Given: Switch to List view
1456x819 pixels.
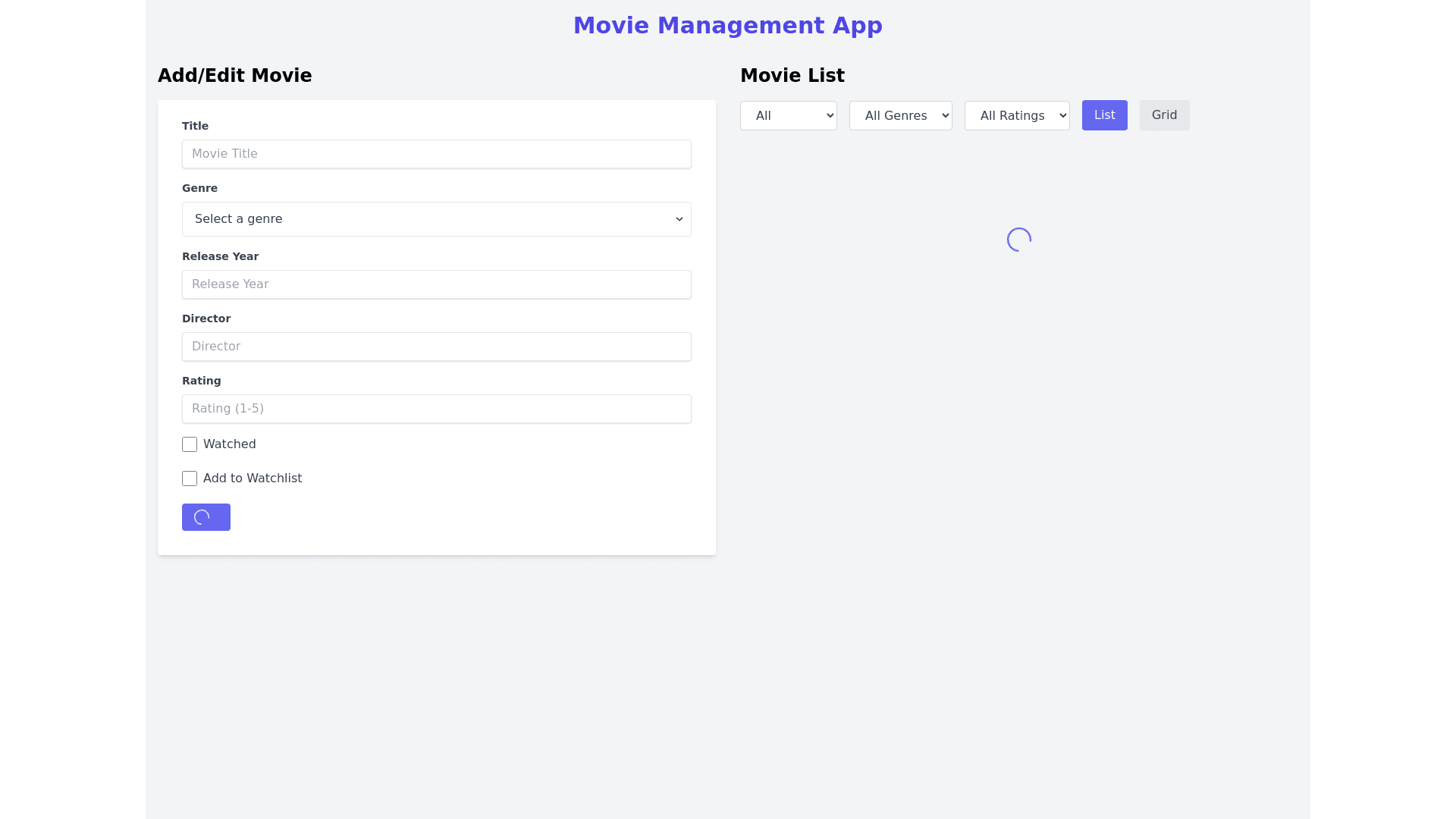Looking at the screenshot, I should 1104,115.
